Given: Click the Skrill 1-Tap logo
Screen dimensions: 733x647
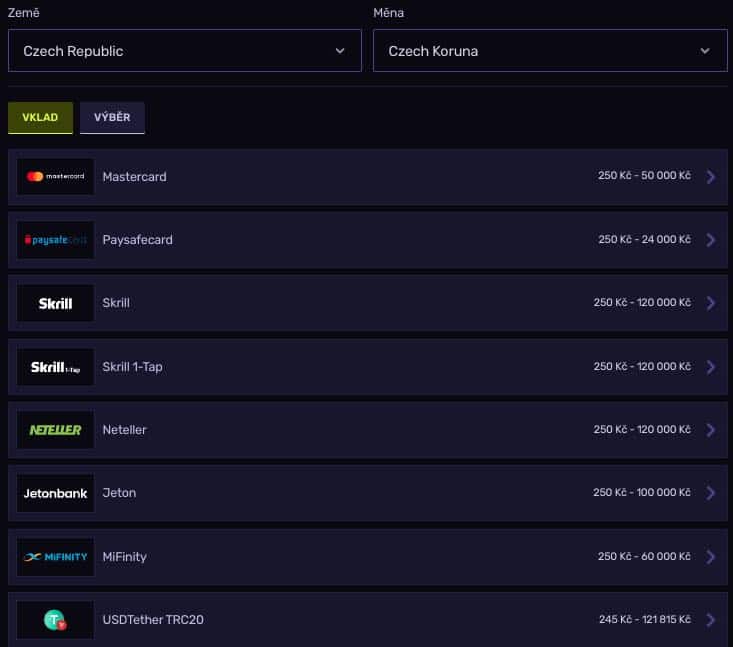Looking at the screenshot, I should (x=56, y=367).
